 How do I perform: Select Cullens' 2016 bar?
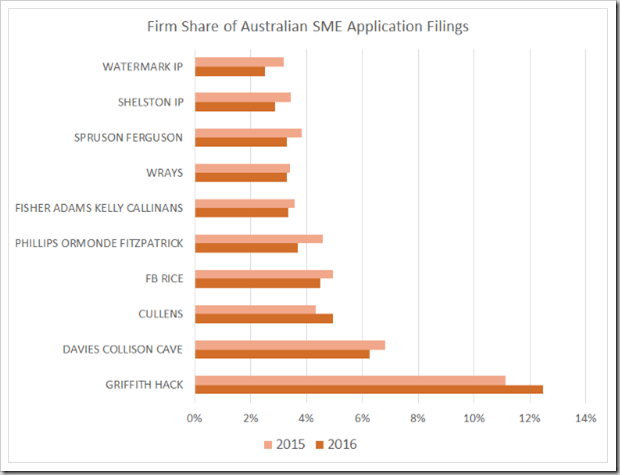[264, 319]
